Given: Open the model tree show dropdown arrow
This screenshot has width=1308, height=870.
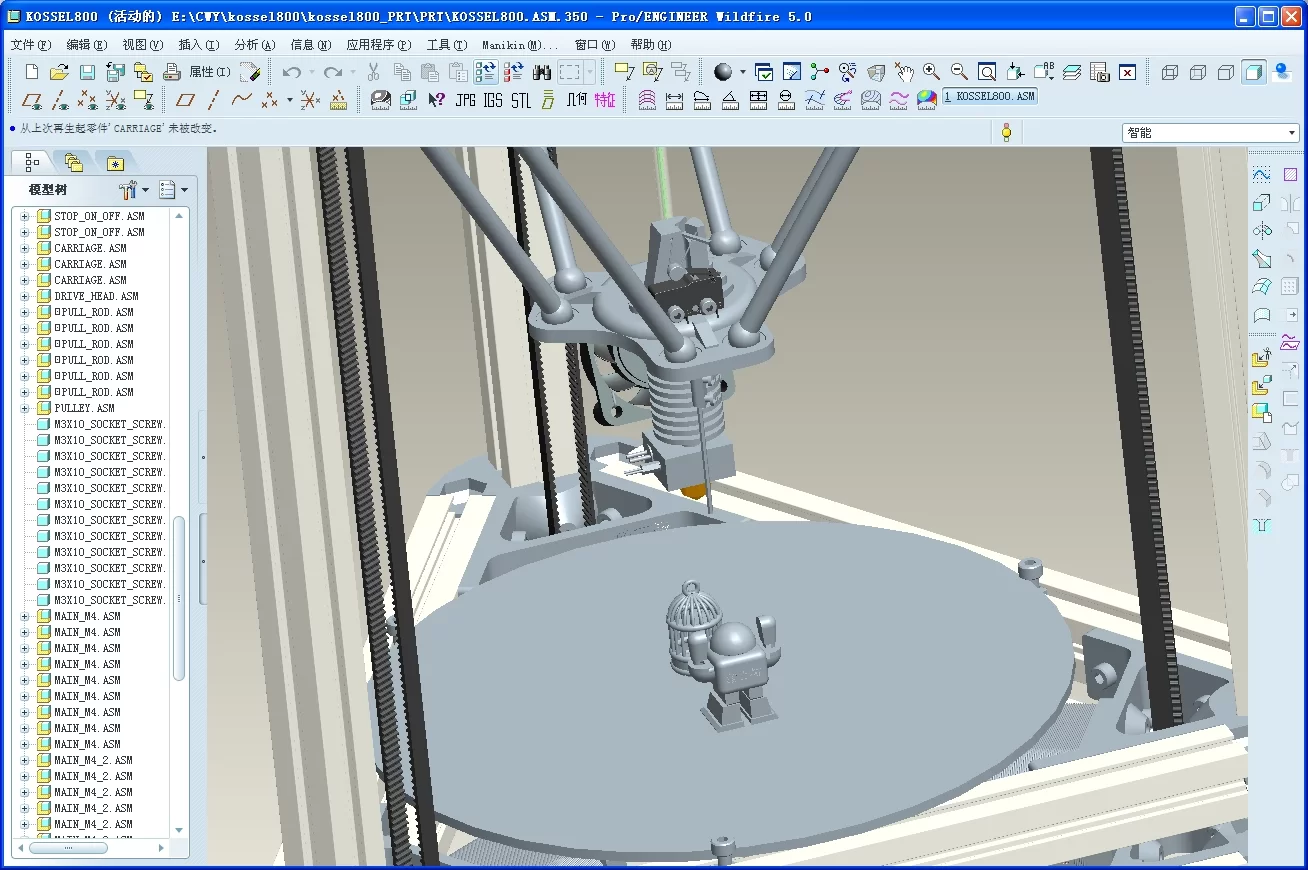Looking at the screenshot, I should pos(184,190).
